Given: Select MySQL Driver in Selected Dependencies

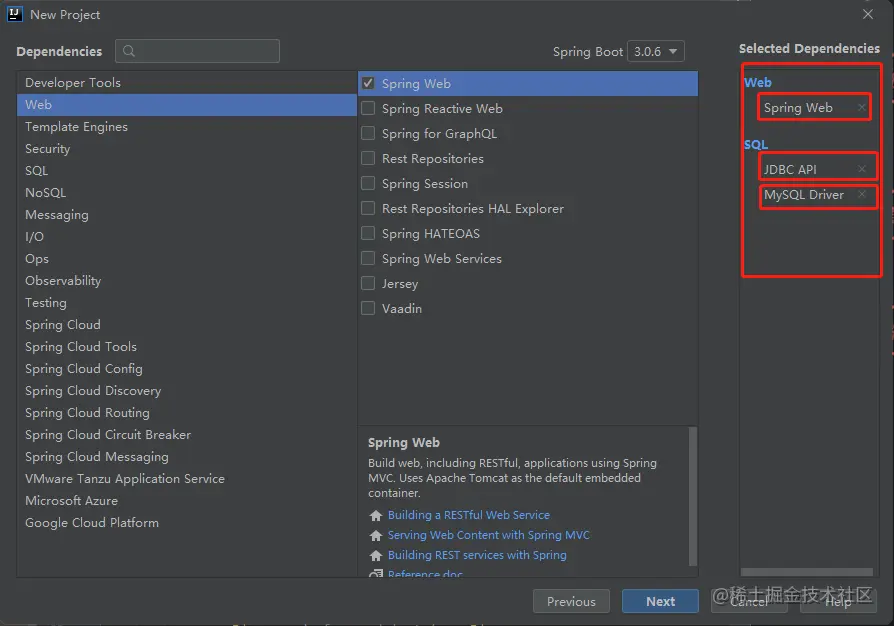Looking at the screenshot, I should tap(804, 195).
